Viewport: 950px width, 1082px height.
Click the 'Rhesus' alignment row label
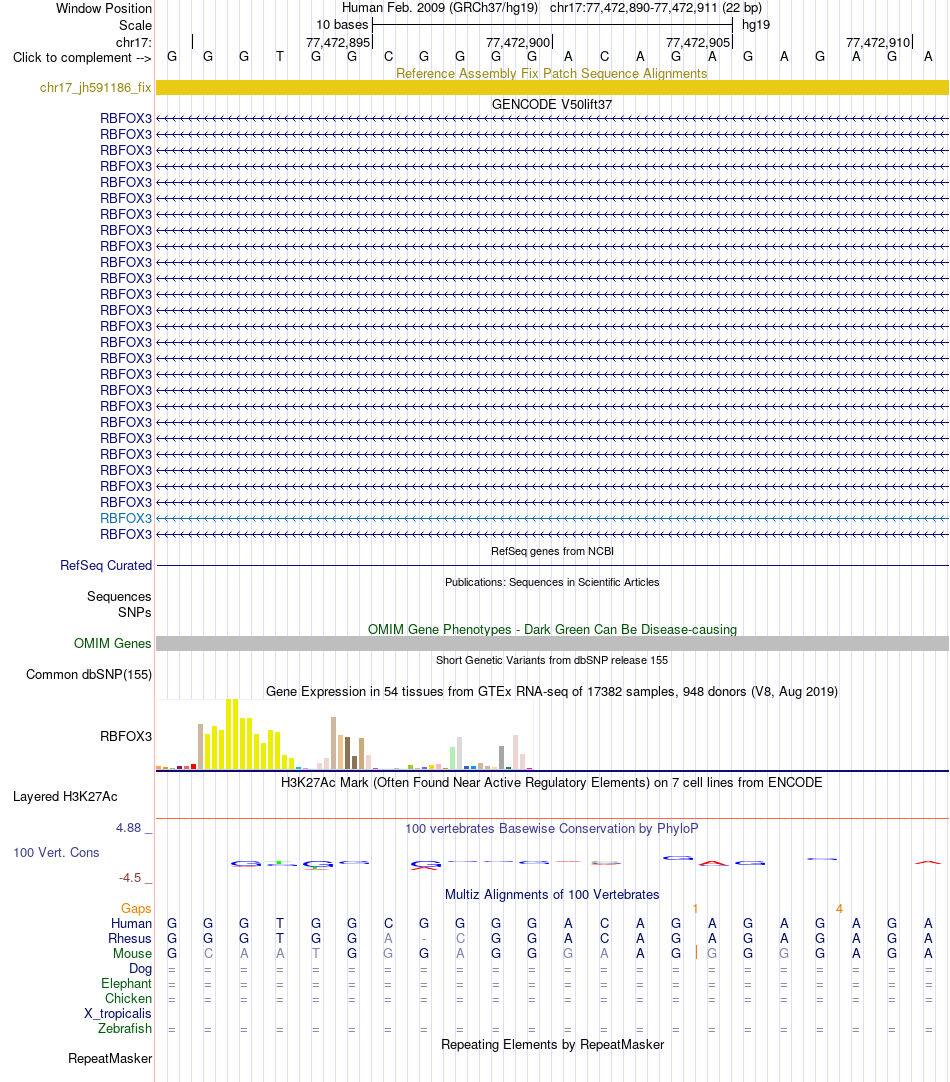130,938
